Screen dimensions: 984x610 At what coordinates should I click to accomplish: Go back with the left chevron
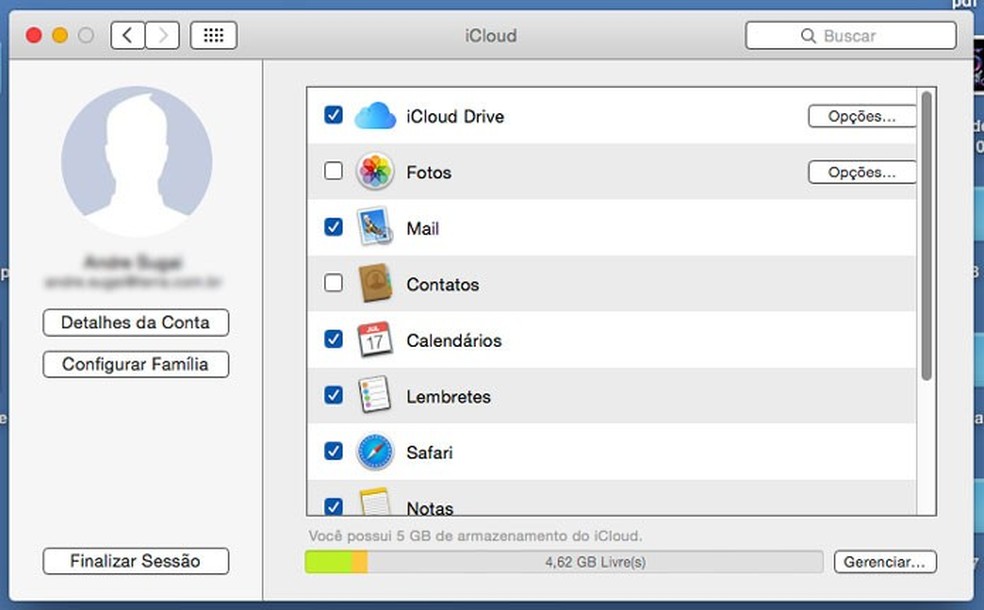coord(127,35)
